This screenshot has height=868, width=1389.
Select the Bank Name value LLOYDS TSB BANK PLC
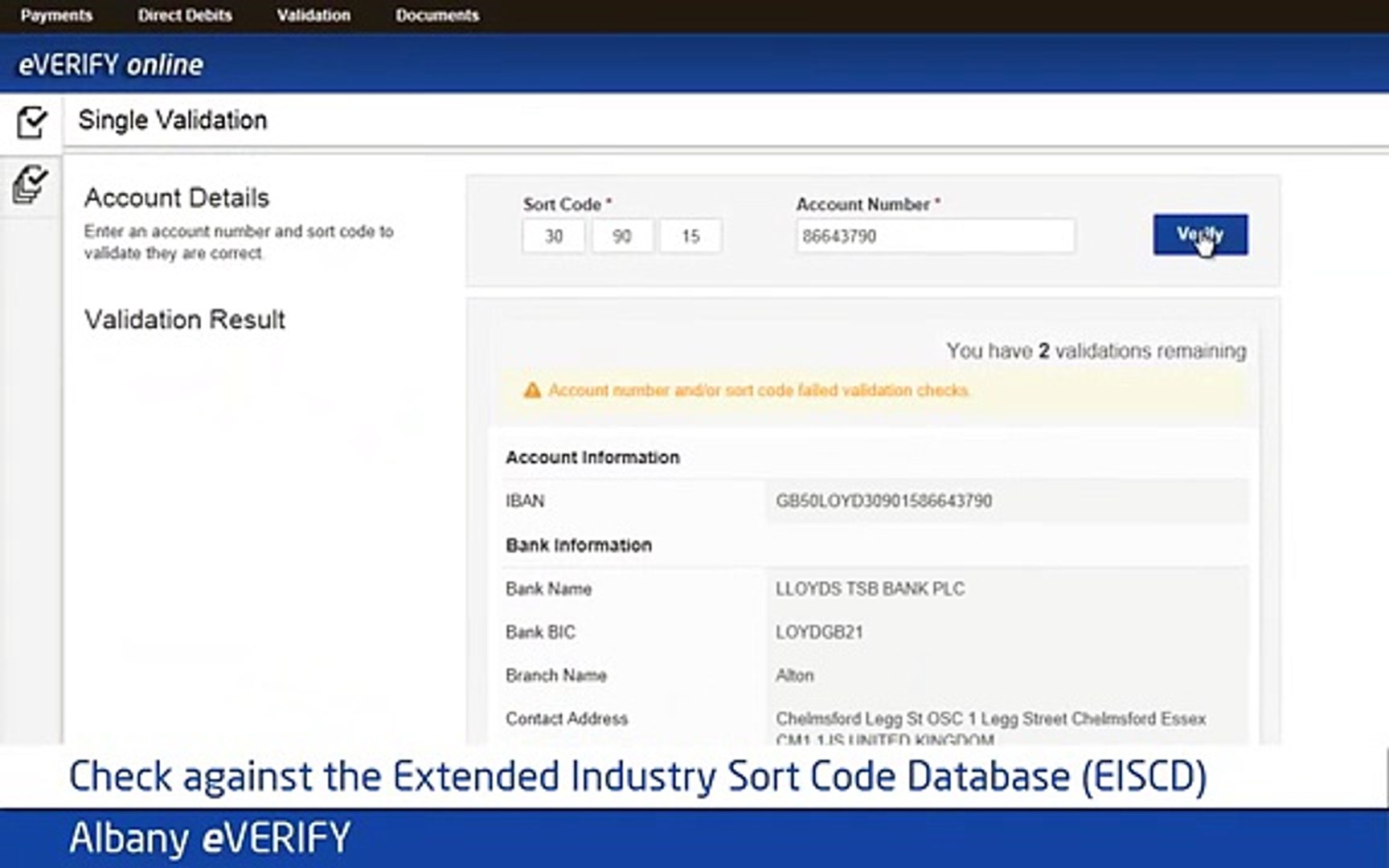click(x=870, y=589)
